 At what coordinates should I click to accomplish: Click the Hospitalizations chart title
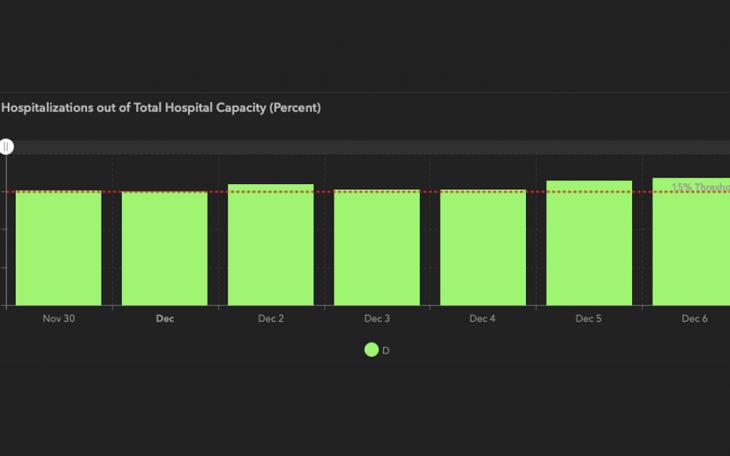(x=161, y=108)
